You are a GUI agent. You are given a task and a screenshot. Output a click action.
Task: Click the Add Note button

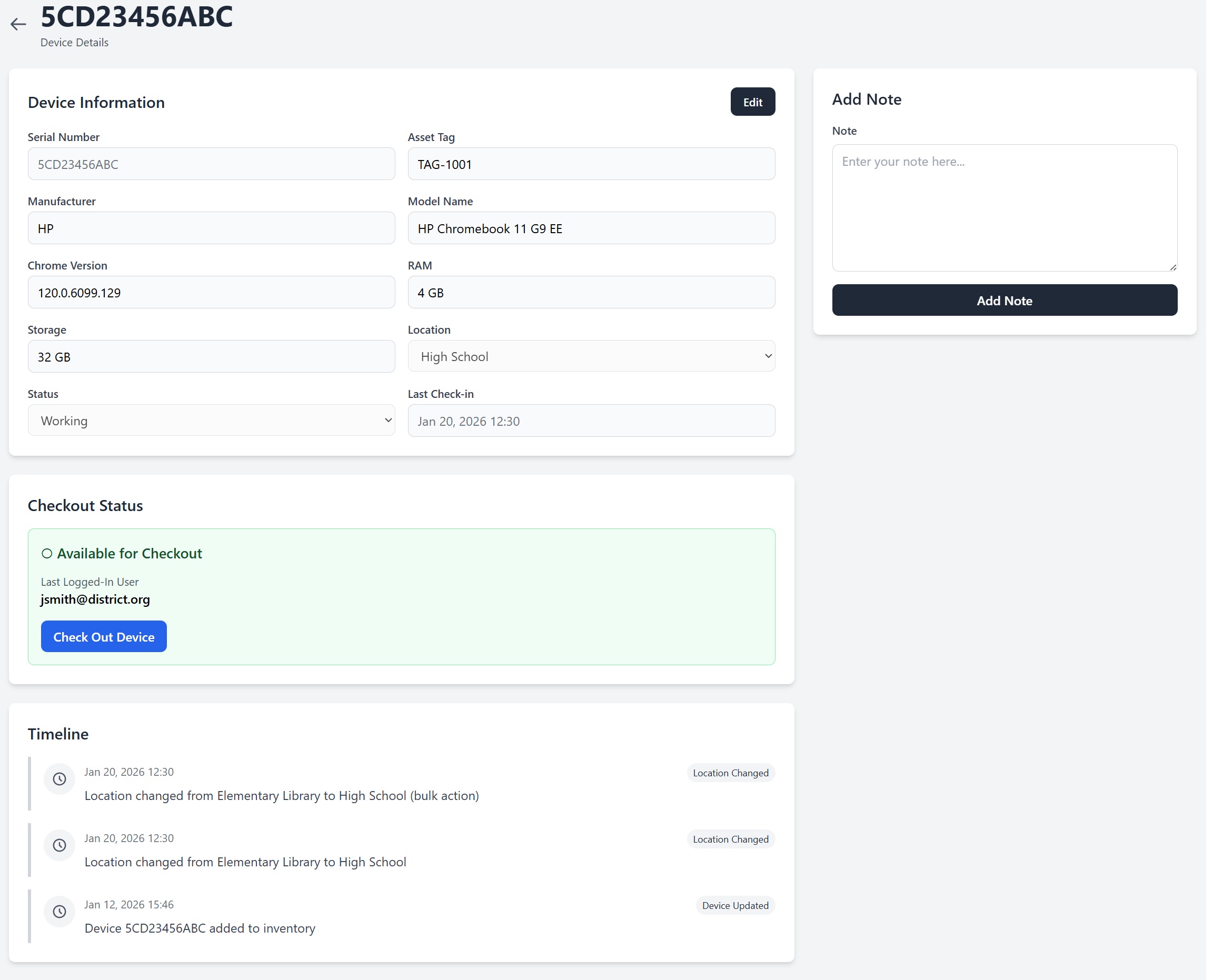(1004, 300)
